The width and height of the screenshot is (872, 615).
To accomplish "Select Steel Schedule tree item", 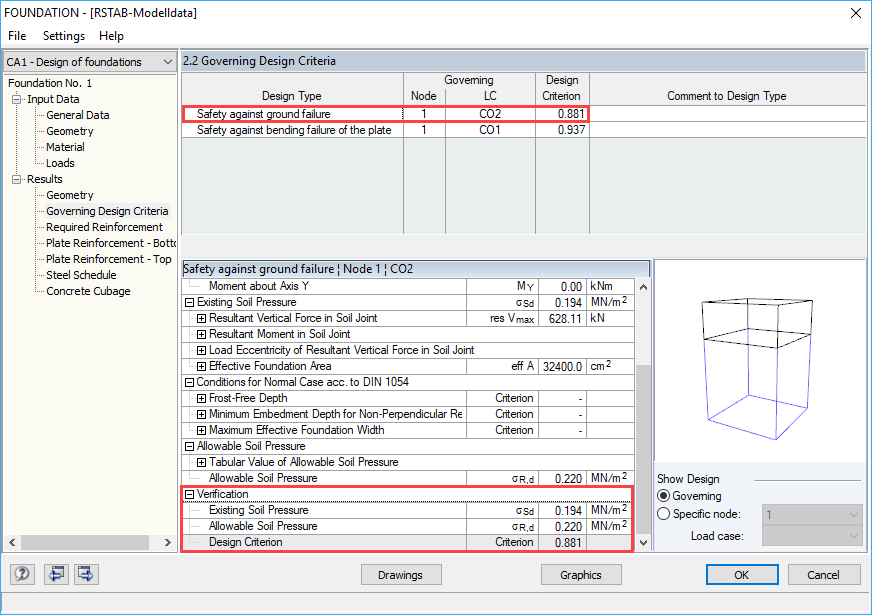I will [81, 275].
